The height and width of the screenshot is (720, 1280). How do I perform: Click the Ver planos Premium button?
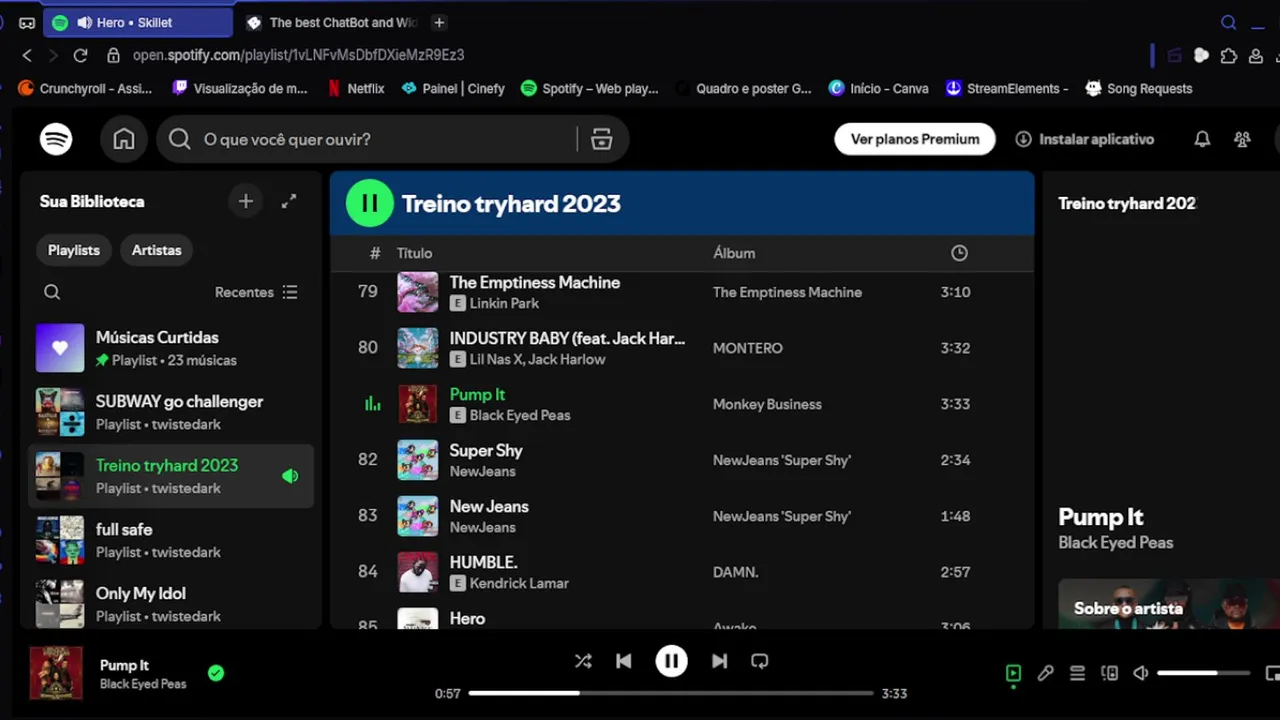[915, 139]
